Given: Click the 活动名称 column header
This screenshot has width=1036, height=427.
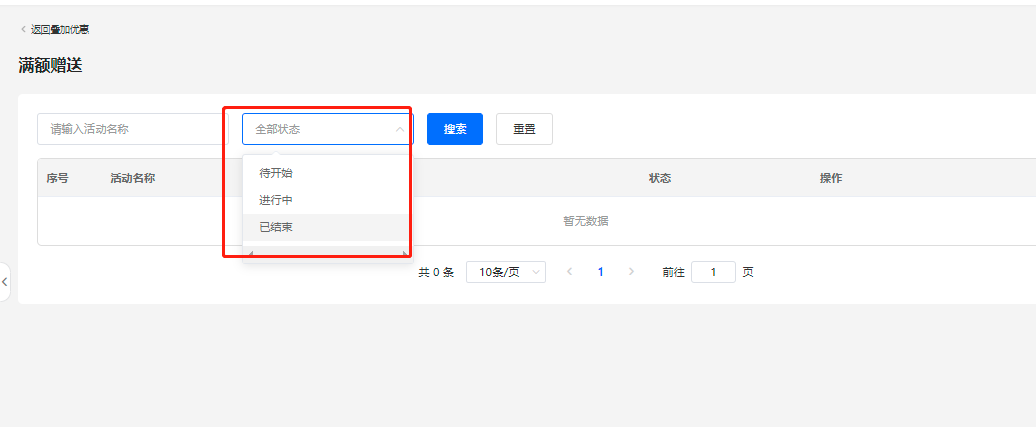Looking at the screenshot, I should pos(132,178).
